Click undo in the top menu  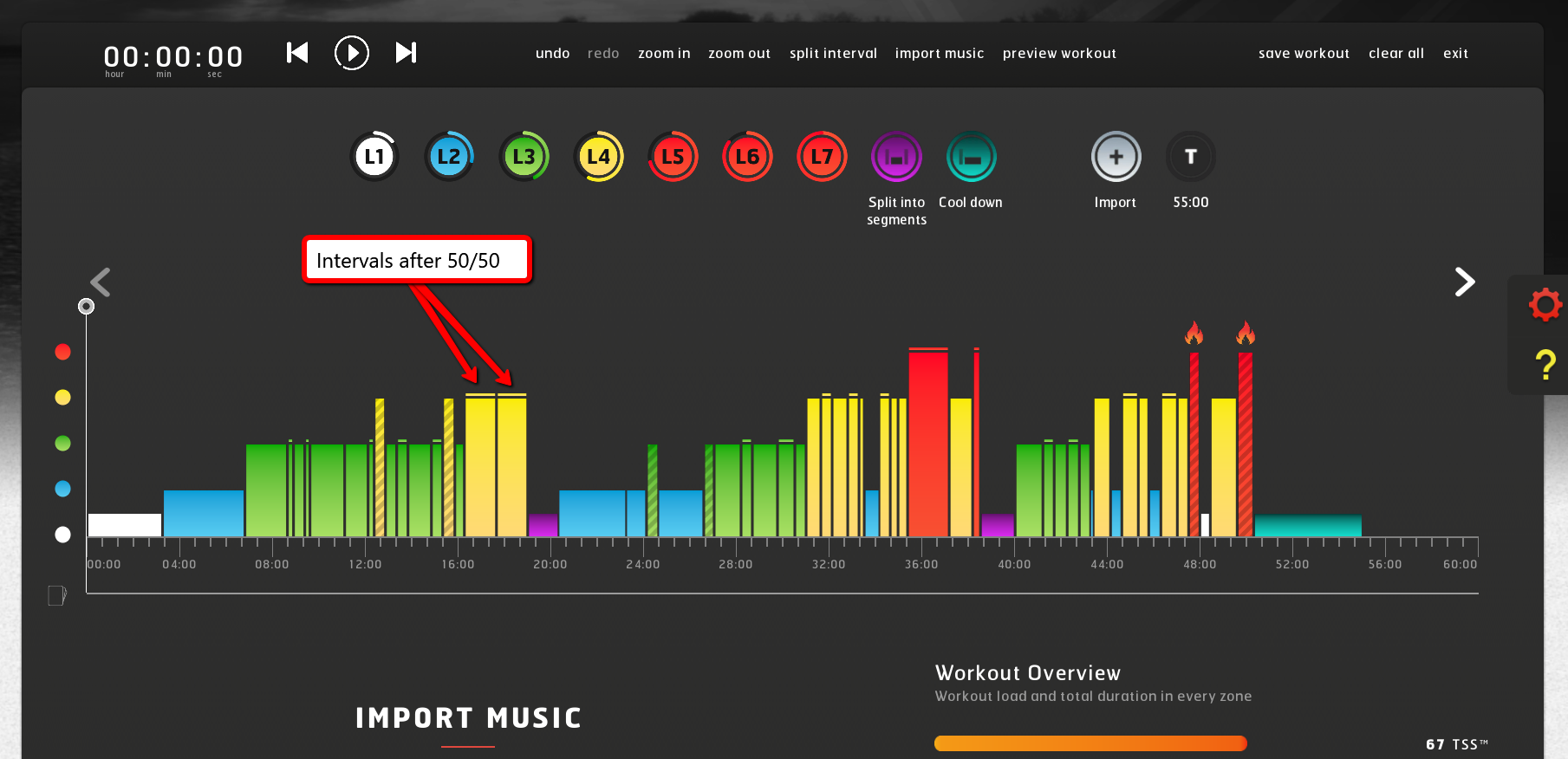(x=552, y=54)
